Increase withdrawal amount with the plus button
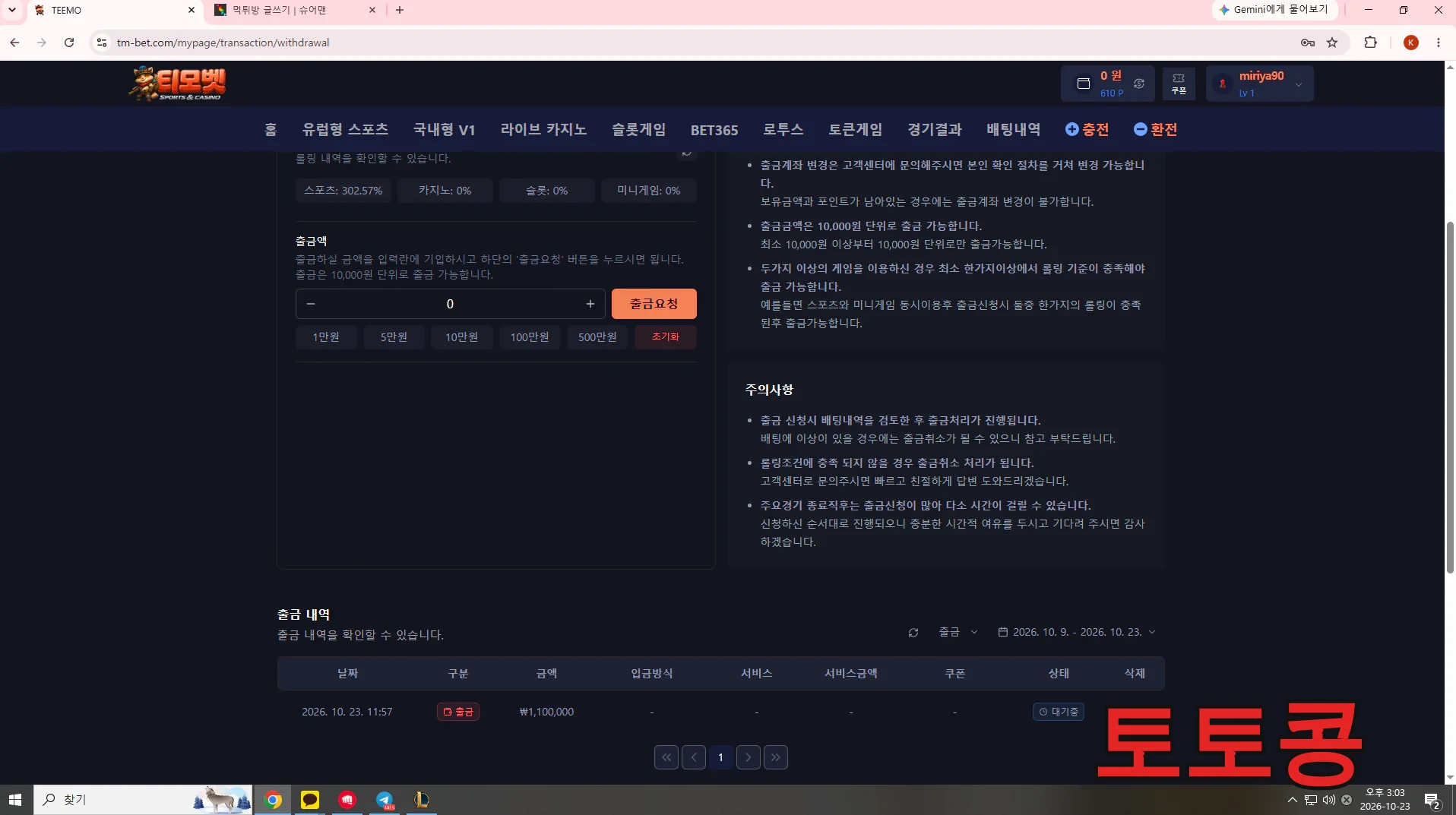Image resolution: width=1456 pixels, height=815 pixels. click(590, 304)
